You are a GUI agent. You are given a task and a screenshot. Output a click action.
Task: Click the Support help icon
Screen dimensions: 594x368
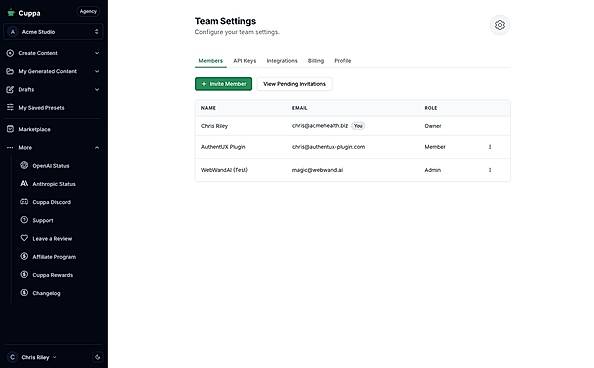click(24, 220)
